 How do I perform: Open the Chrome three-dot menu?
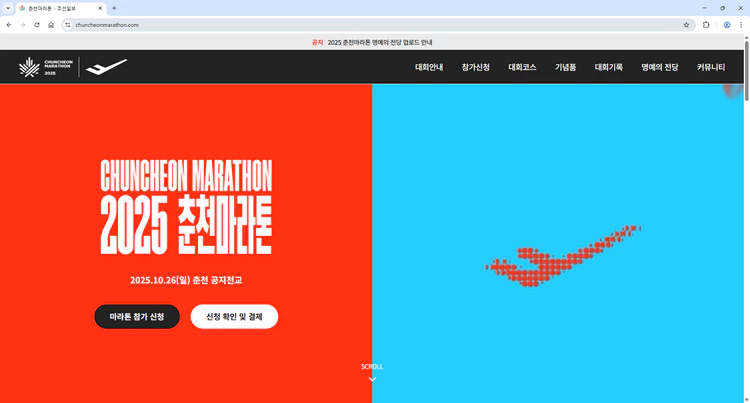pyautogui.click(x=741, y=24)
